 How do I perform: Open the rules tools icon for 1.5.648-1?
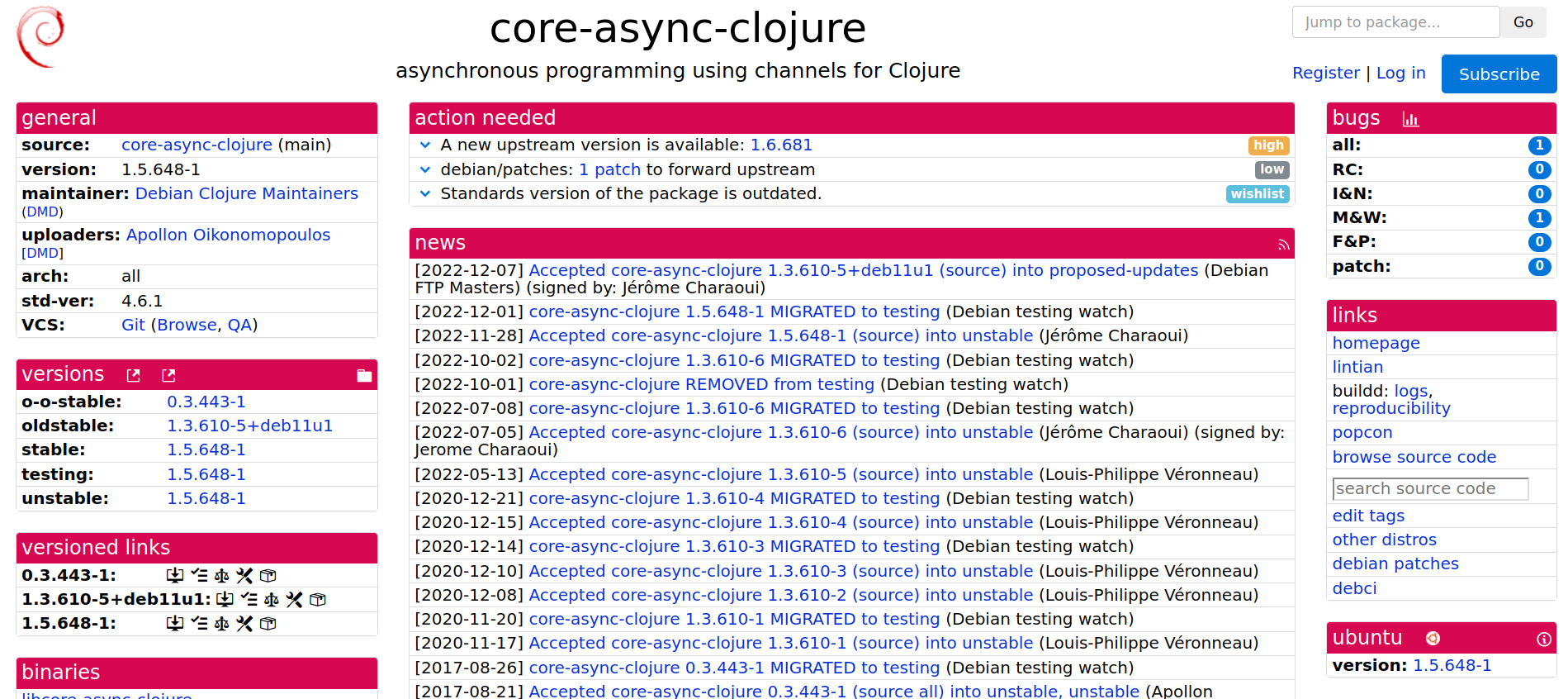tap(244, 624)
